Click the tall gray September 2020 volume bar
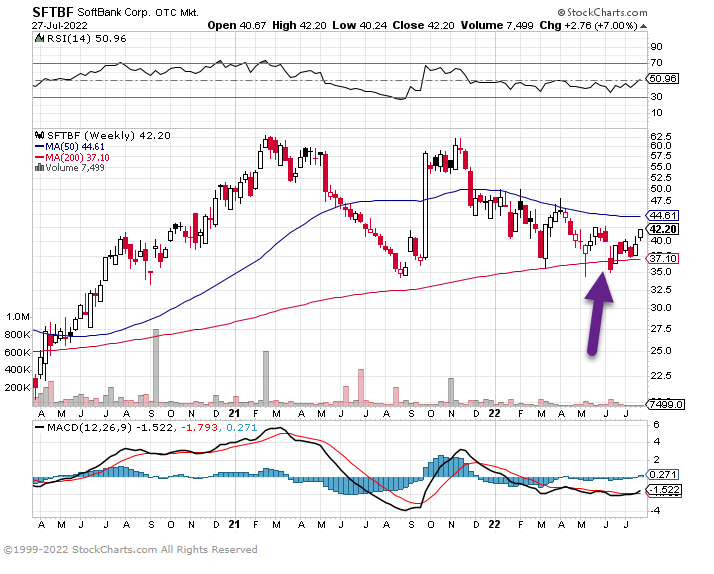The height and width of the screenshot is (574, 714). coord(156,367)
